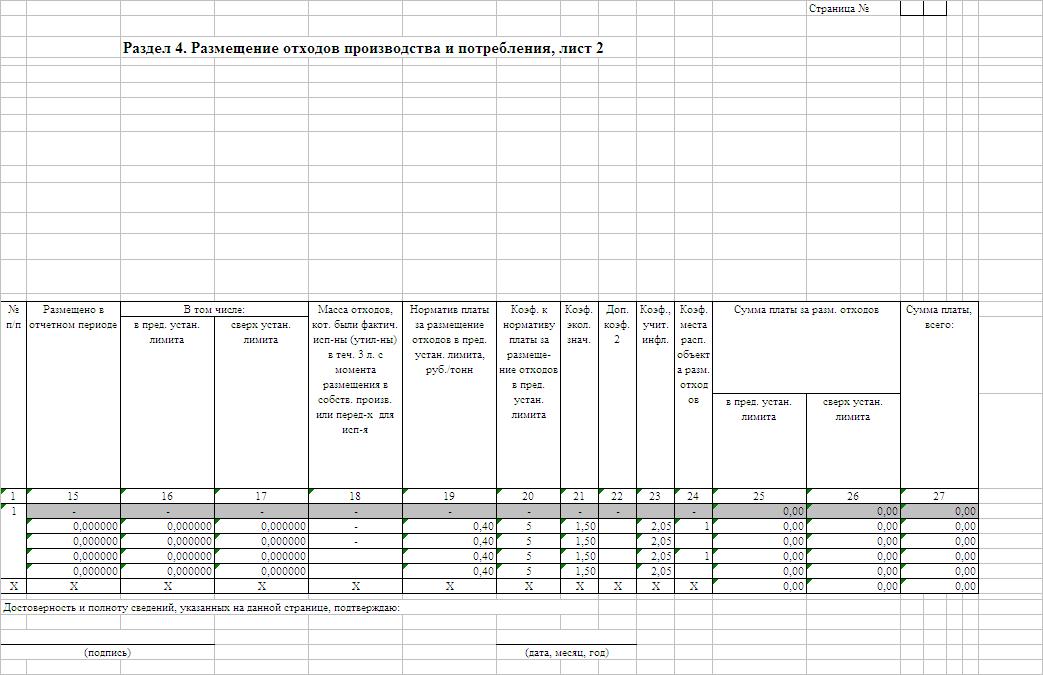Click the column number 27 cell
The height and width of the screenshot is (675, 1043).
[939, 496]
